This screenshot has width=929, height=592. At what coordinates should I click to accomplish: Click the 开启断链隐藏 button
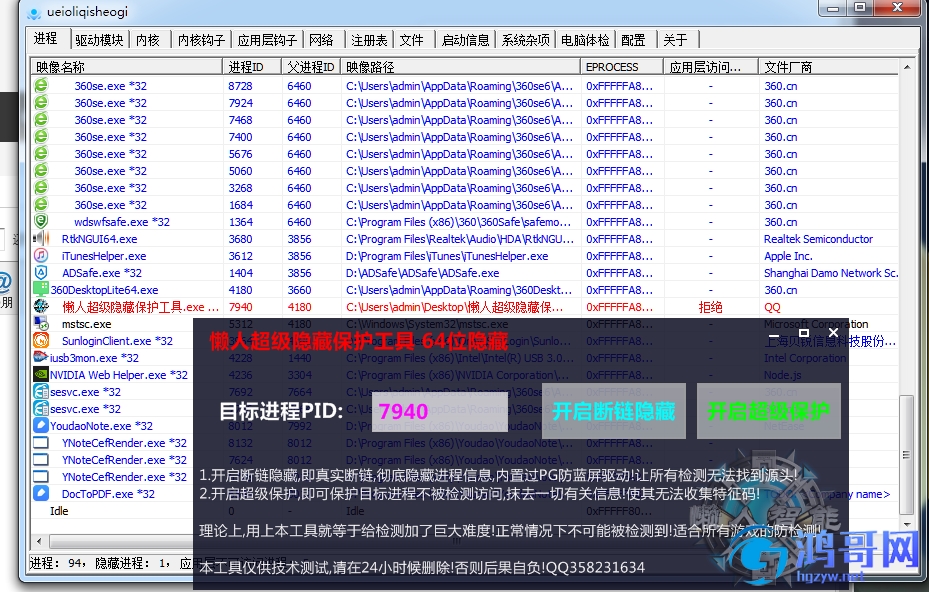click(614, 411)
